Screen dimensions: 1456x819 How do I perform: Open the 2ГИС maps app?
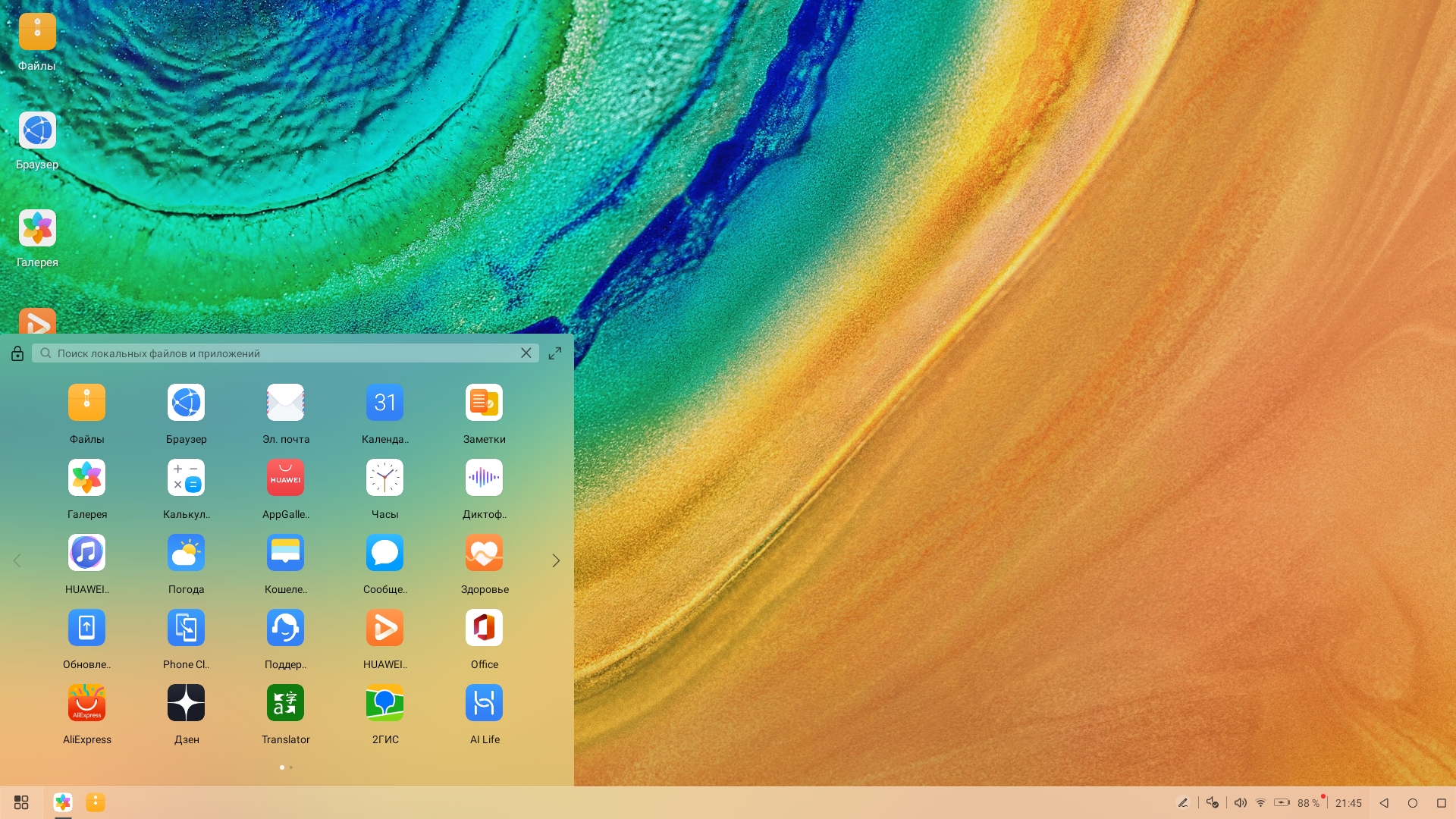click(x=384, y=703)
